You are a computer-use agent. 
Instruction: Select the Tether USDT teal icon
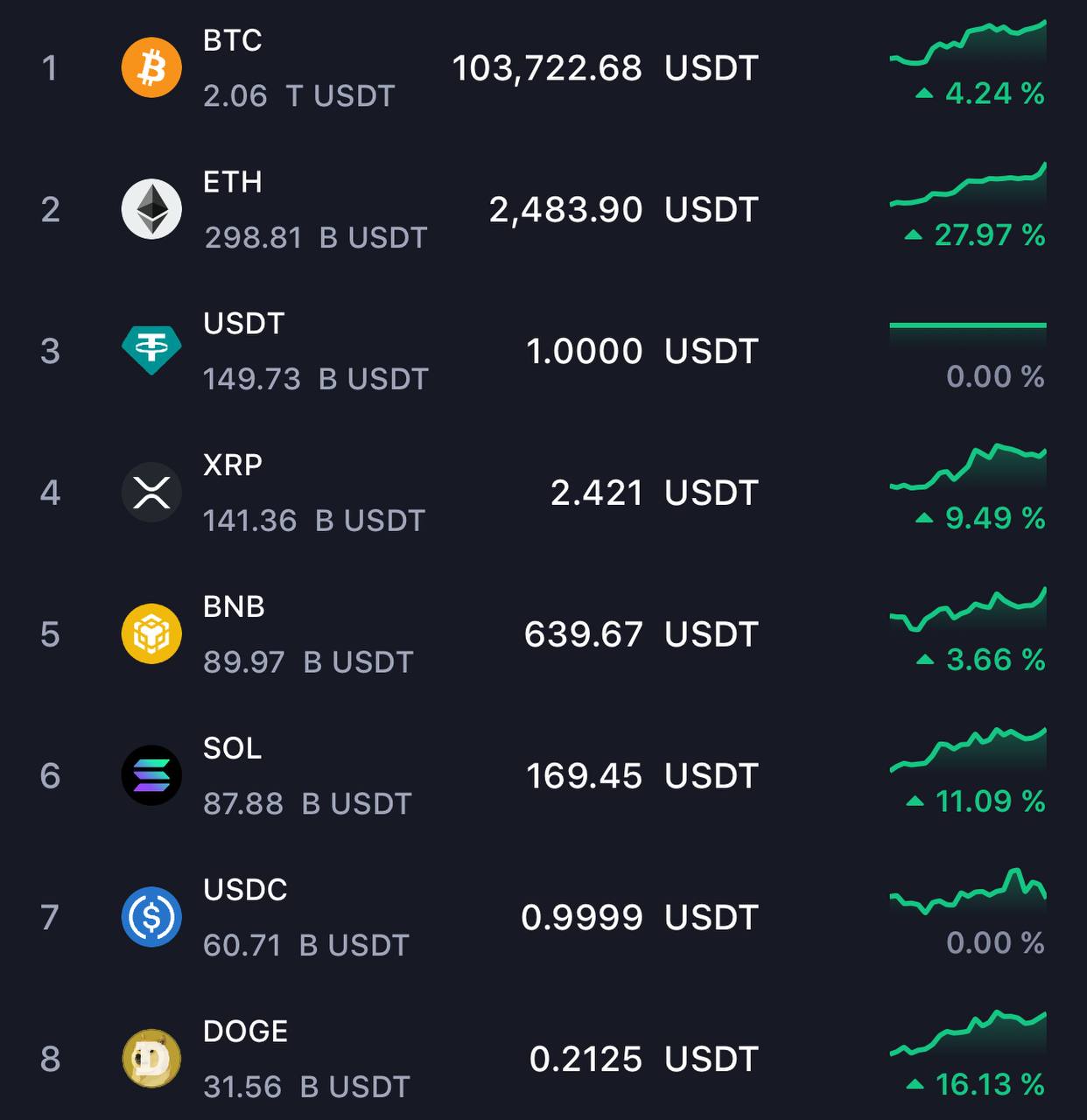151,350
